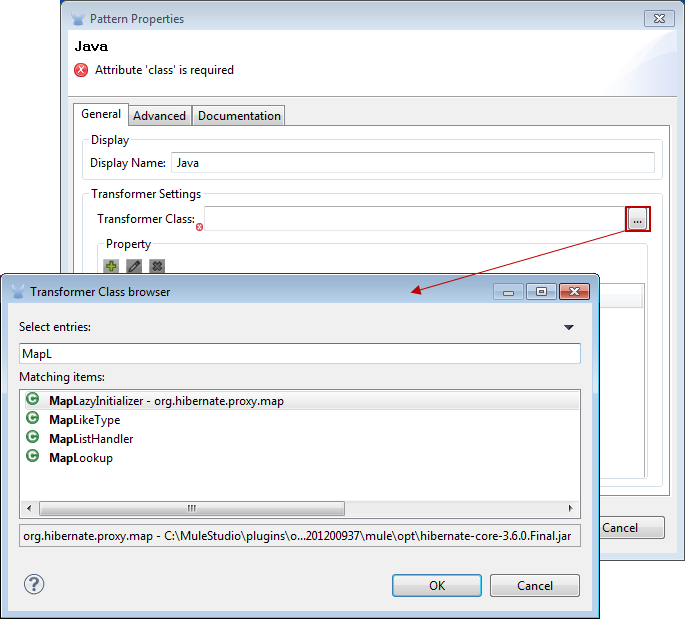
Task: Minimize the Transformer Class browser window
Action: (508, 291)
